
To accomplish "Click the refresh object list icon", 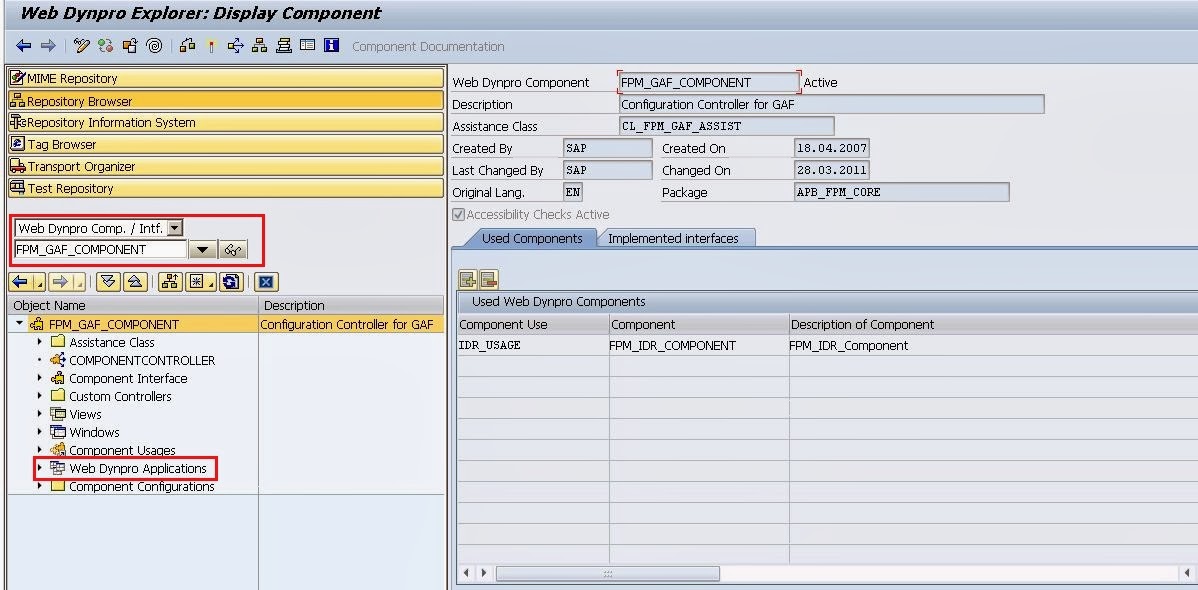I will coord(232,282).
